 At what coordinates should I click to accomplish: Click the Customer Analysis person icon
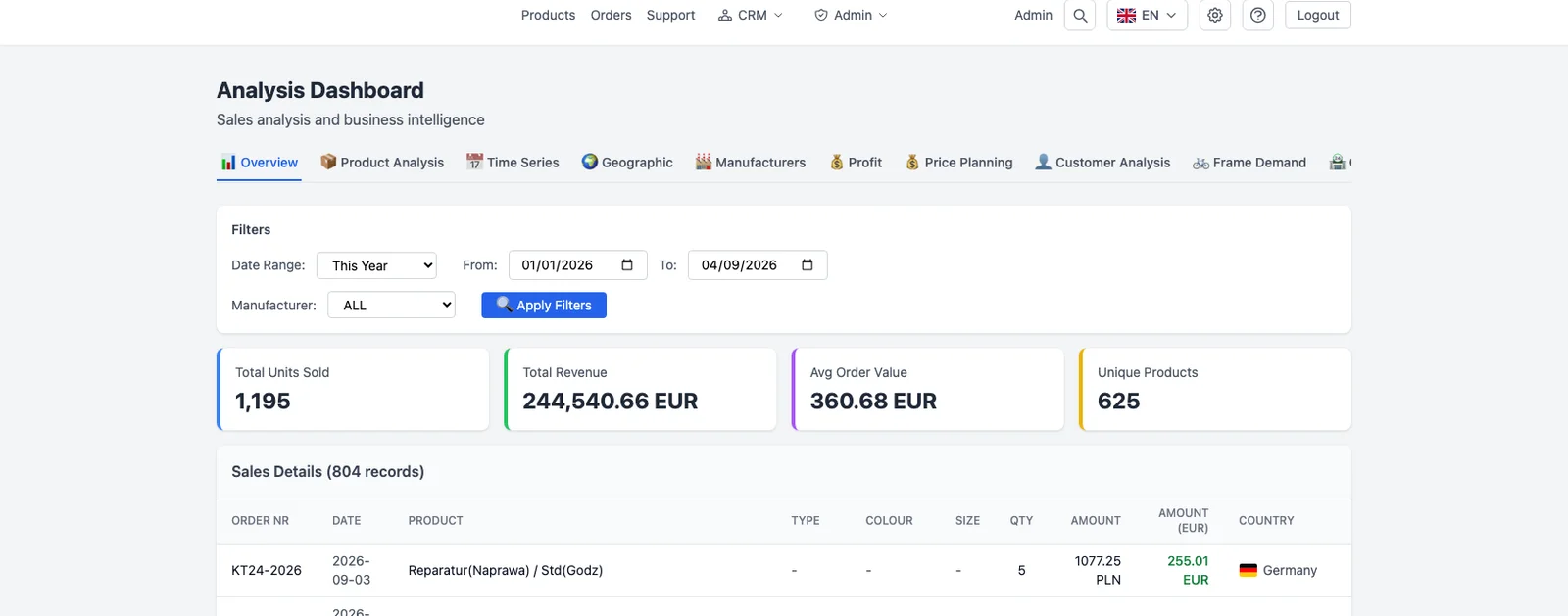tap(1044, 162)
